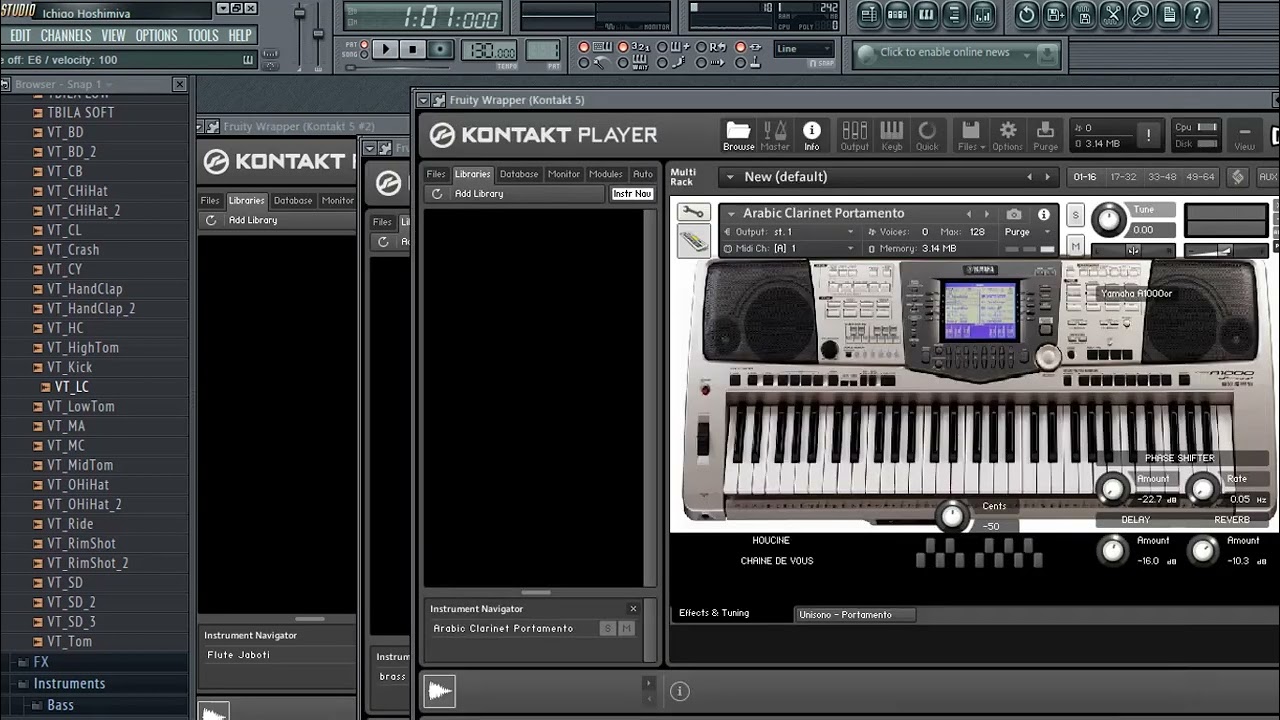Open the instrument Purge dropdown
Screen dimensions: 1280x720
1029,232
